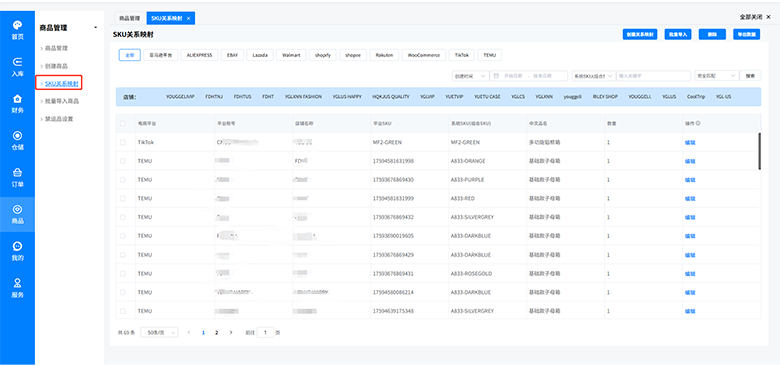Screen dimensions: 780x366
Task: Go to previous page with left arrow
Action: tap(189, 332)
